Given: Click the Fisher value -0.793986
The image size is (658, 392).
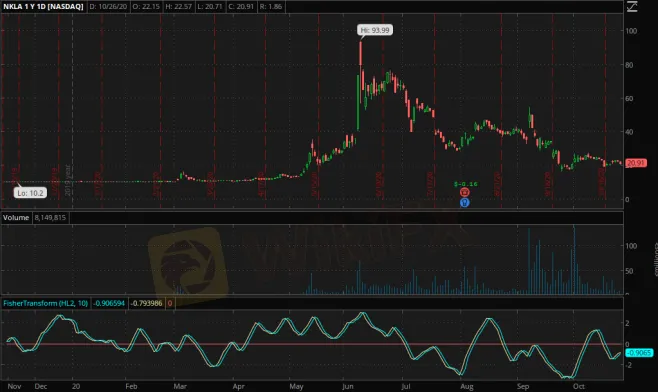Looking at the screenshot, I should [x=146, y=303].
